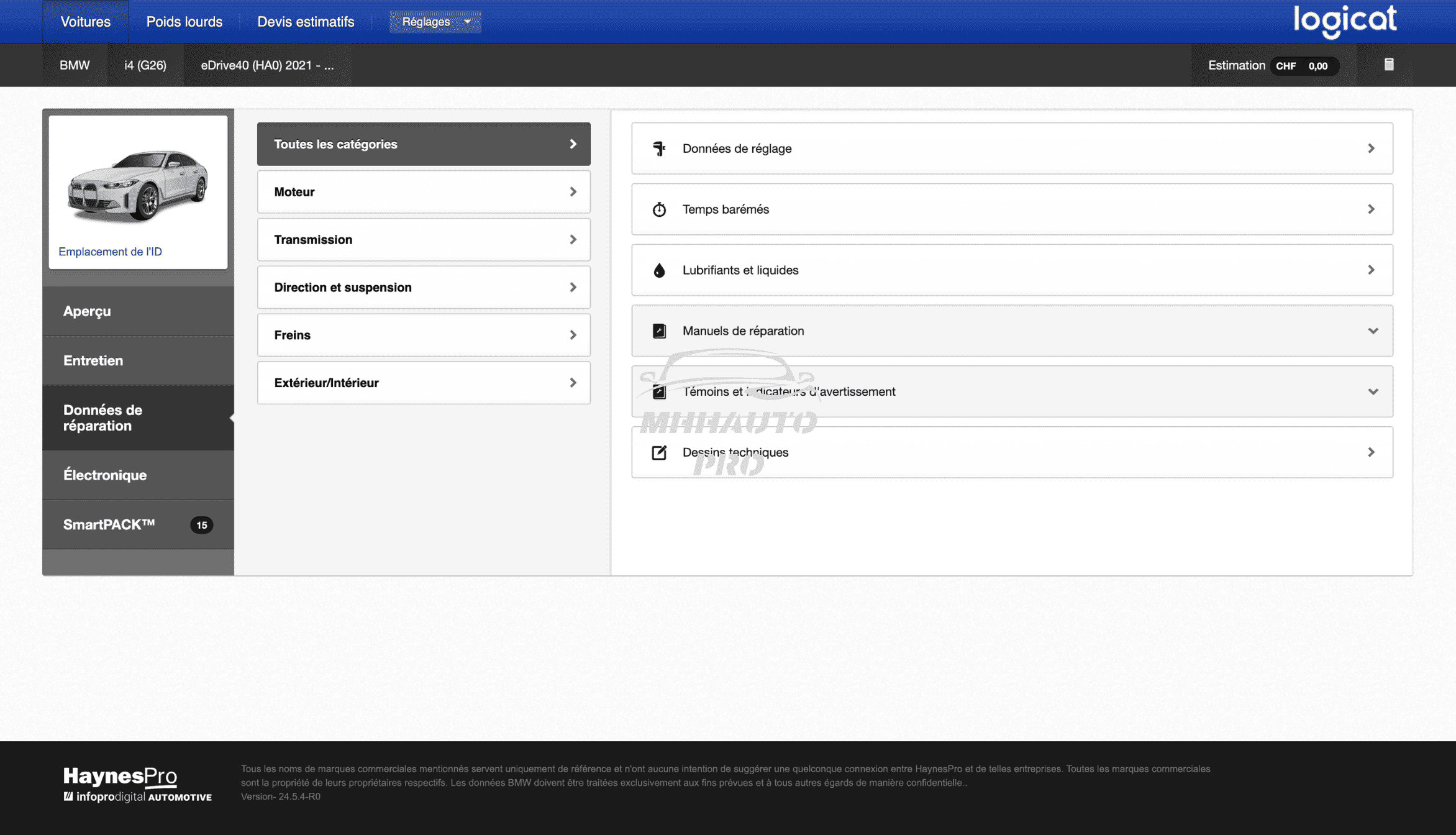
Task: Expand the Moteur category arrow
Action: pyautogui.click(x=573, y=192)
